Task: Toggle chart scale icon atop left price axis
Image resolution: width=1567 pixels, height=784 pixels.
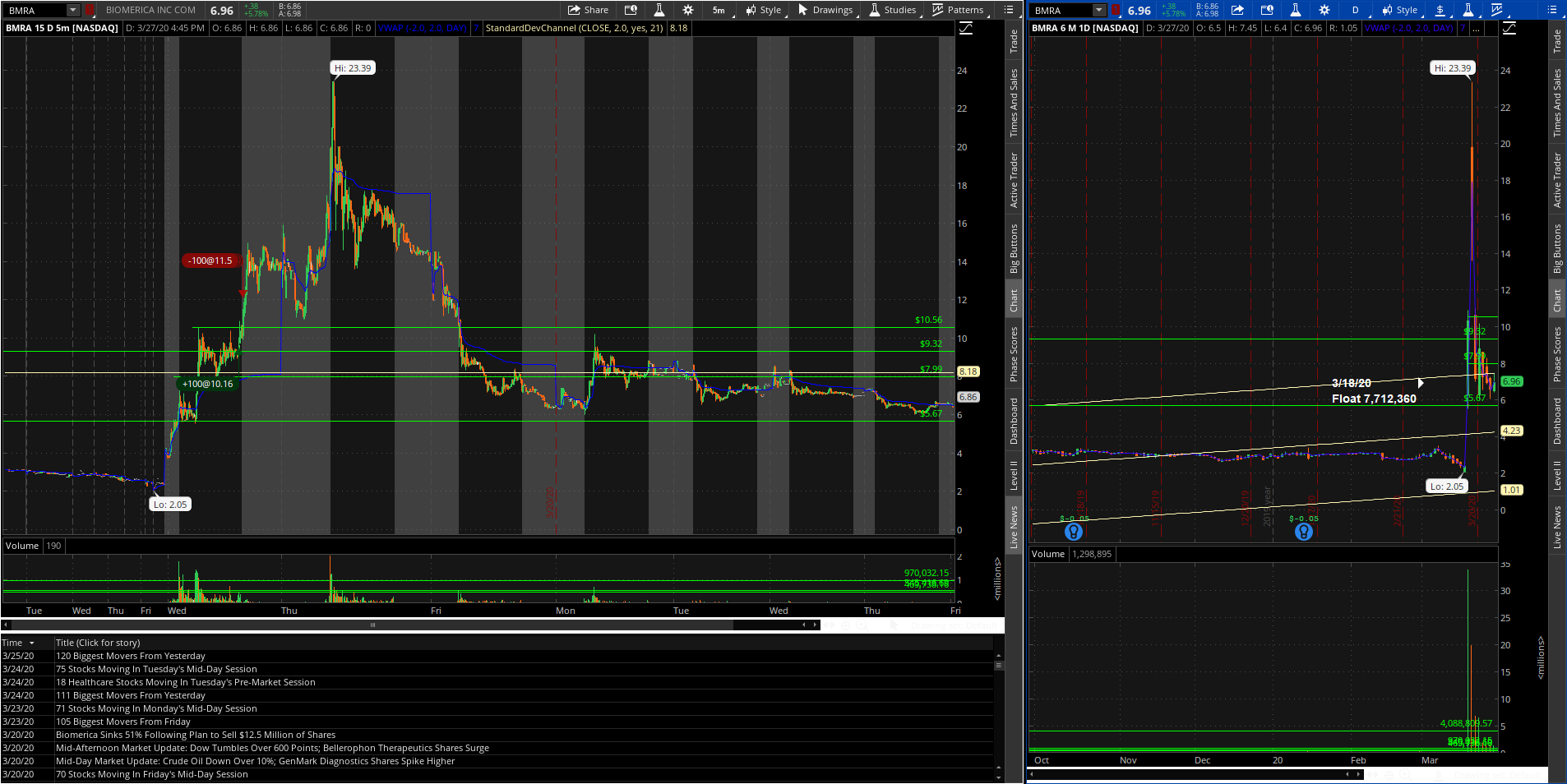Action: coord(966,28)
